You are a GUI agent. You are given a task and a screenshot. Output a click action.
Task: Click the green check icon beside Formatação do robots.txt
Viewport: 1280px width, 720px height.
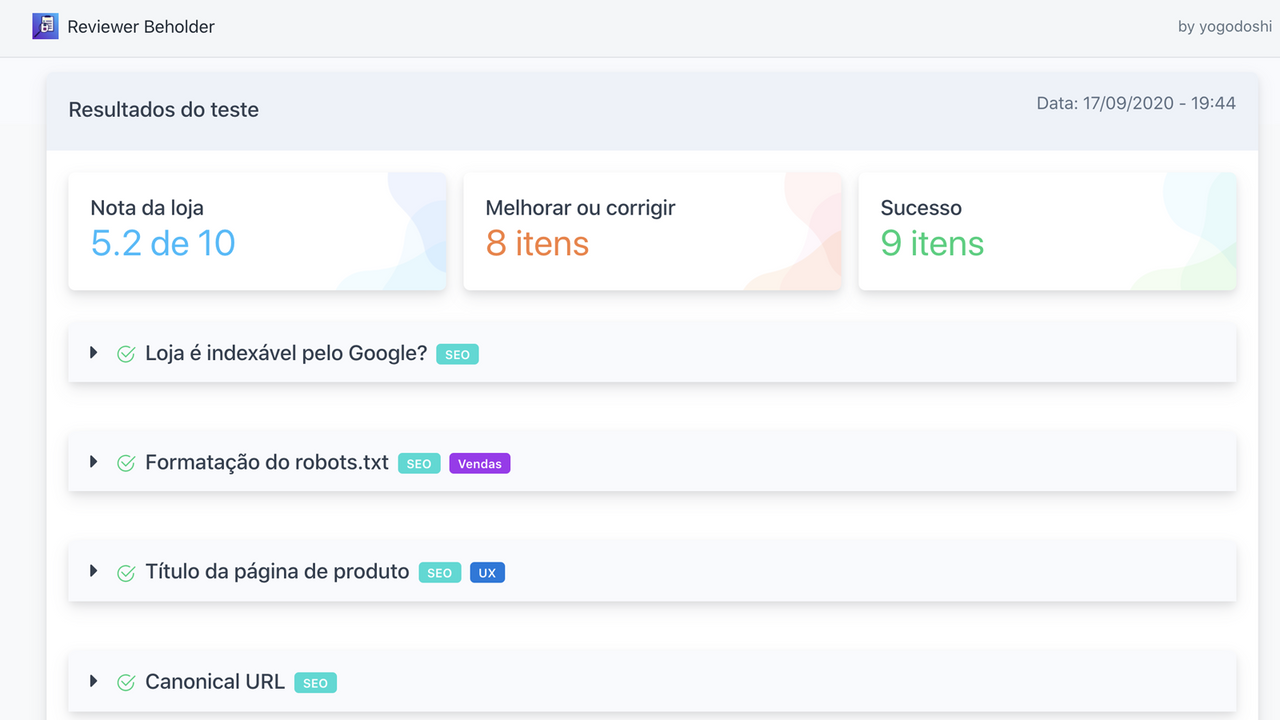coord(126,463)
